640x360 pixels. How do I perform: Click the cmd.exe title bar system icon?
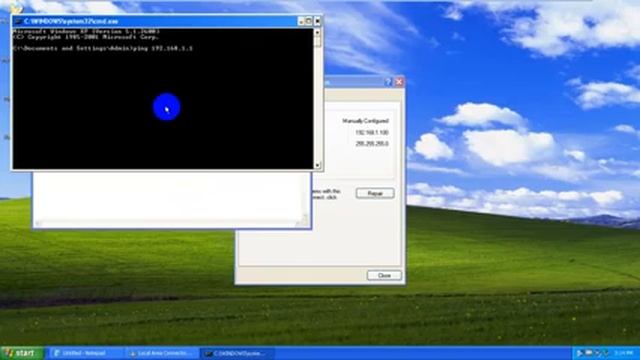click(18, 21)
